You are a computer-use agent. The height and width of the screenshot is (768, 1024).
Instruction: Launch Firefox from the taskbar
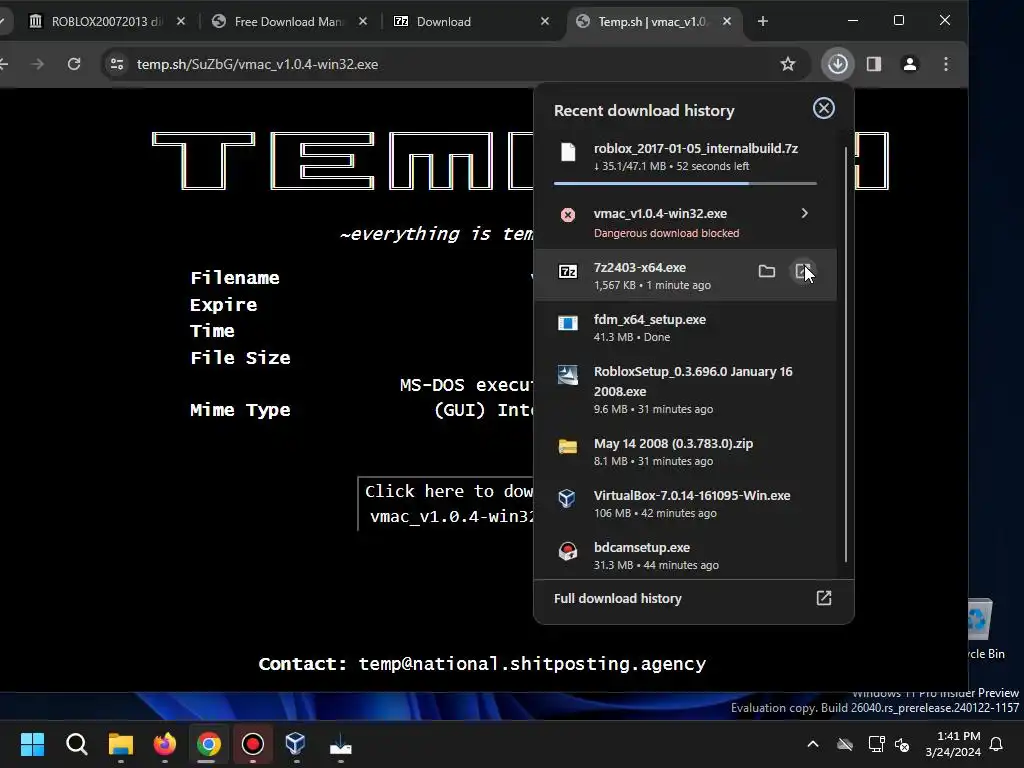[x=165, y=744]
